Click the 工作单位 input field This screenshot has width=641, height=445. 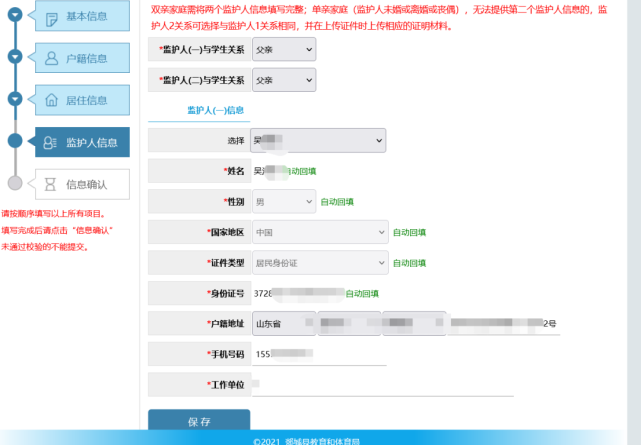coord(383,385)
